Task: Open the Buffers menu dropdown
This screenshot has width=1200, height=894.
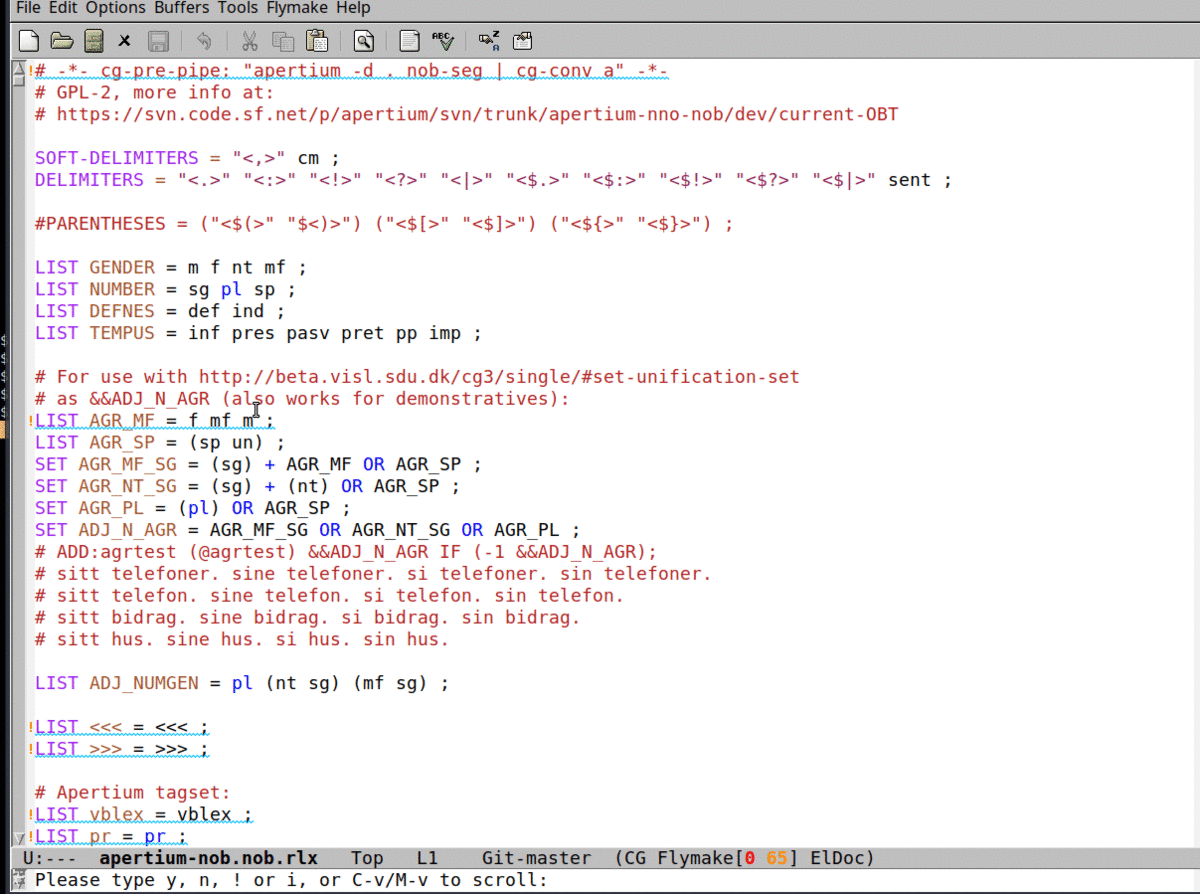Action: [x=182, y=8]
